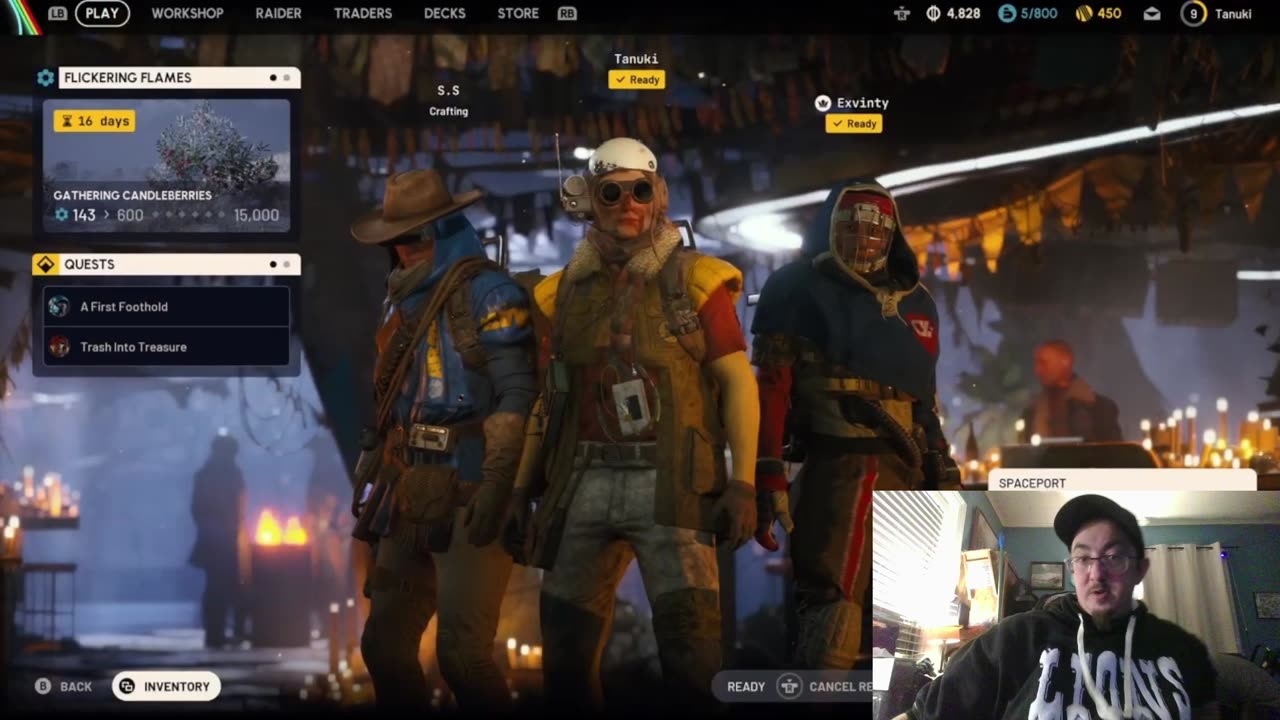Click the Exvinty player name tag
Viewport: 1280px width, 720px height.
pyautogui.click(x=862, y=103)
